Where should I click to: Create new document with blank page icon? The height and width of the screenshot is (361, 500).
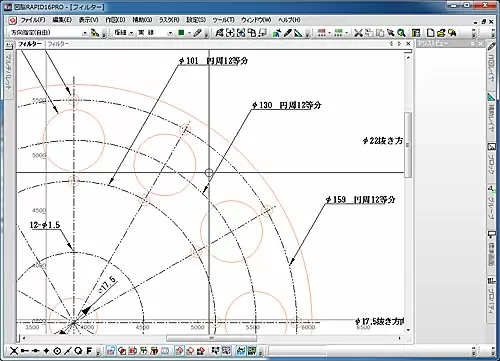tap(431, 33)
